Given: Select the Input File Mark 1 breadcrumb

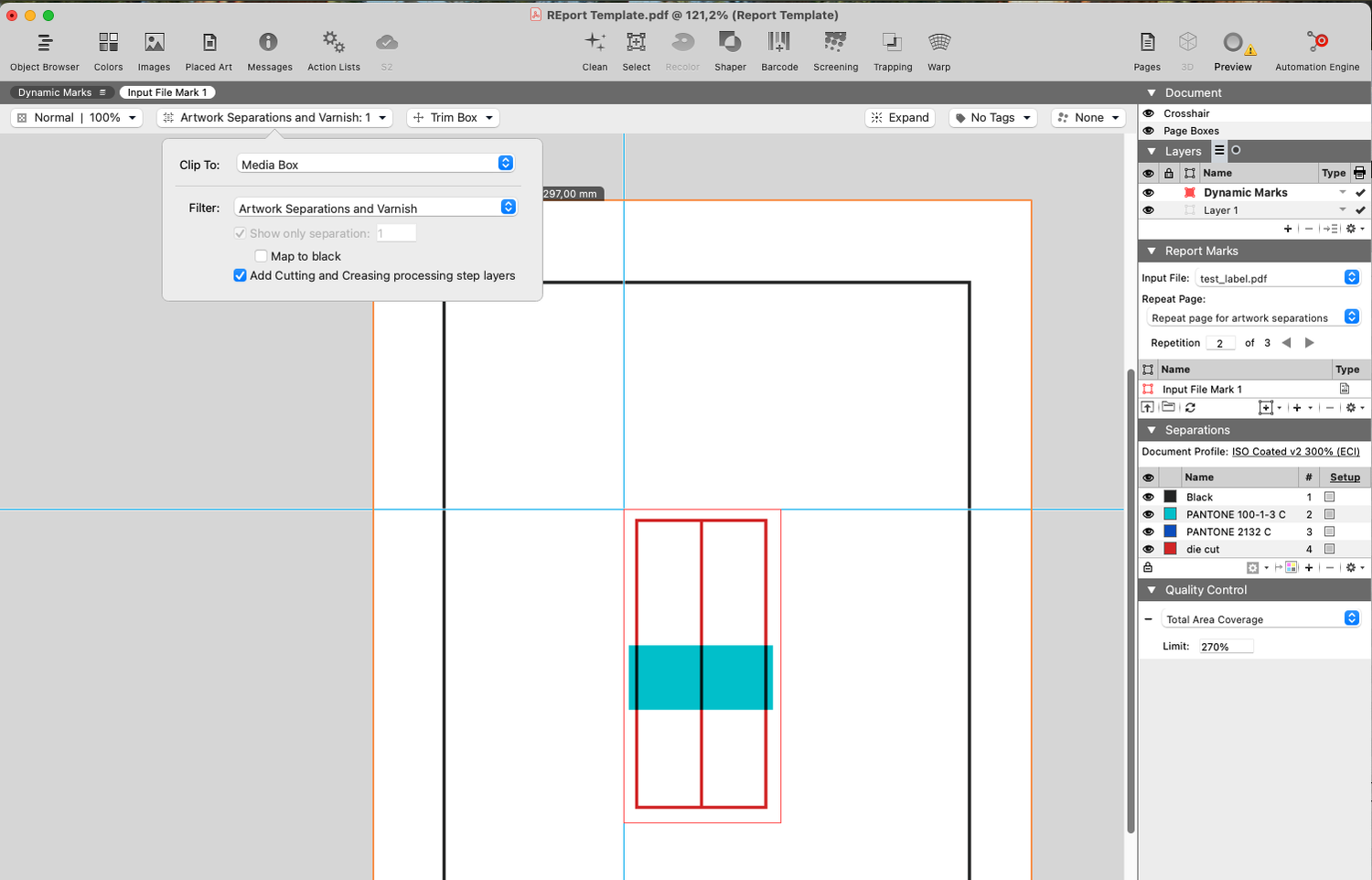Looking at the screenshot, I should [167, 92].
